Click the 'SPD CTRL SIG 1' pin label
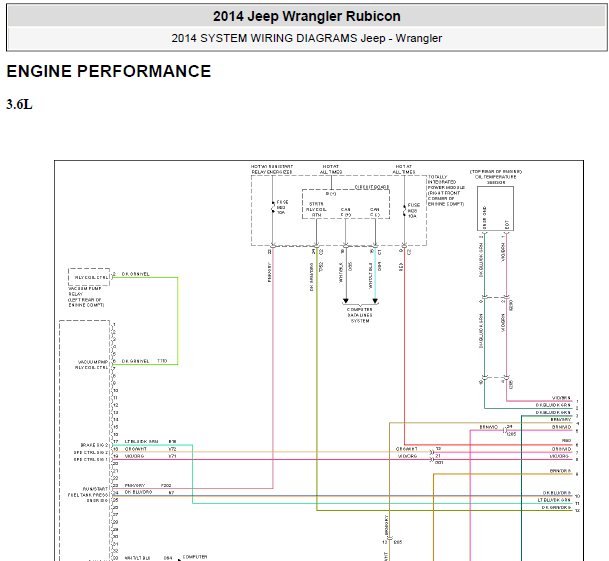609x561 pixels. [x=90, y=459]
